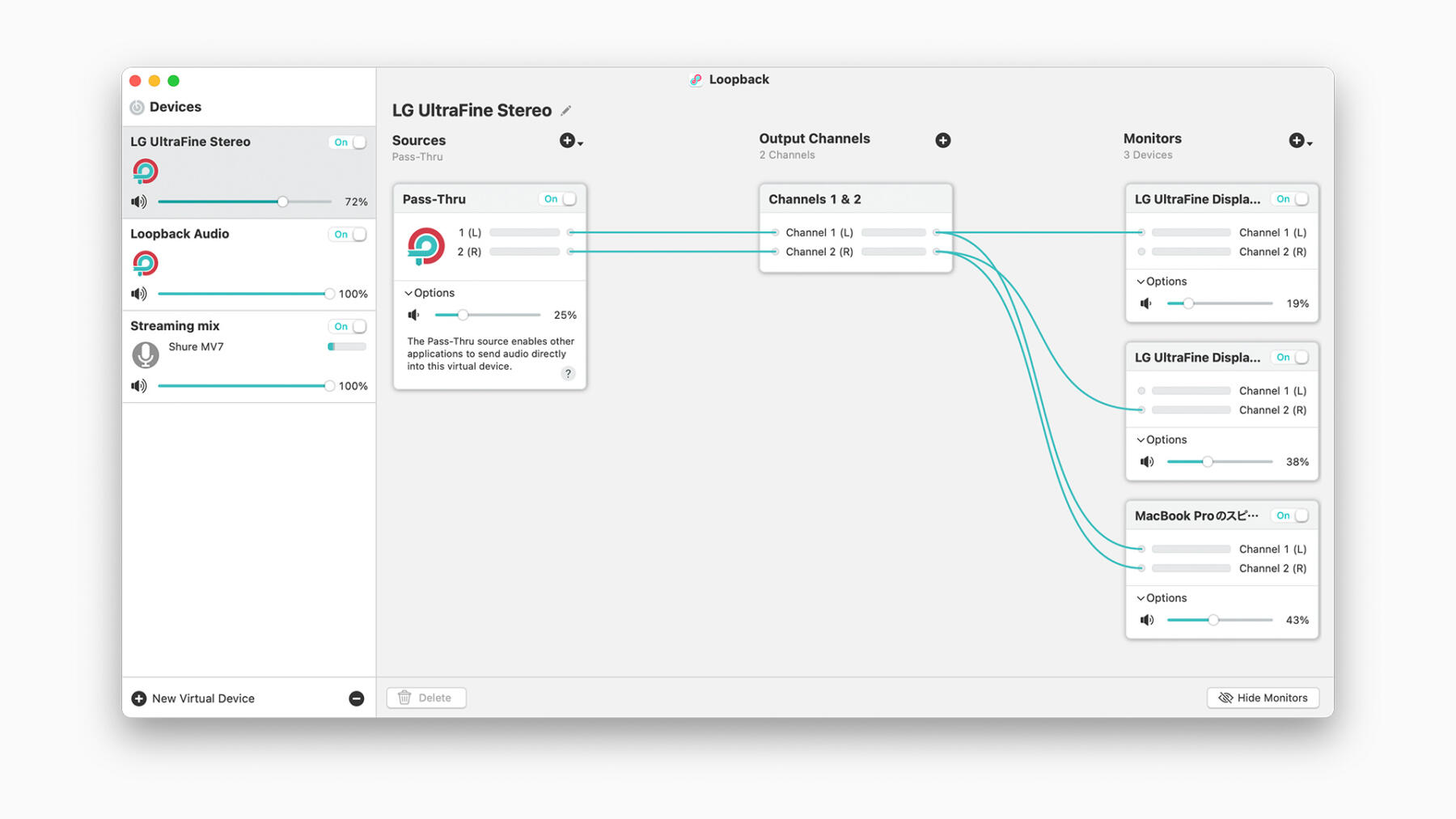This screenshot has height=819, width=1456.
Task: Collapse the Pass-Thru Options section
Action: tap(430, 293)
